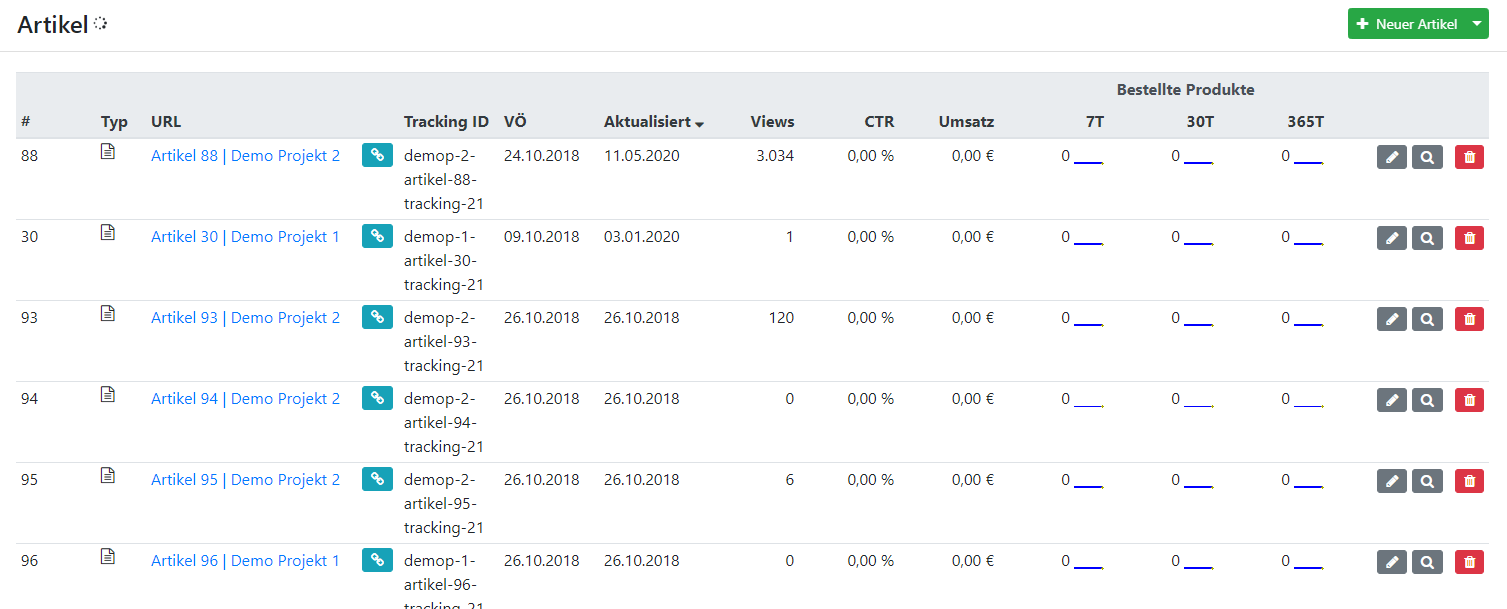Select views value 3.034

pos(775,156)
